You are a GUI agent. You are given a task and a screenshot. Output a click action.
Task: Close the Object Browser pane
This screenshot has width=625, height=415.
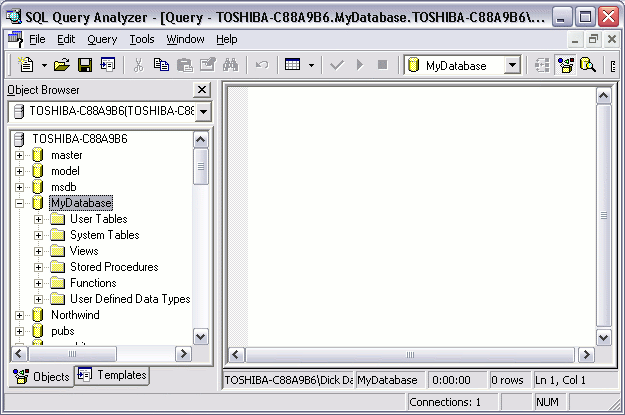(x=202, y=90)
